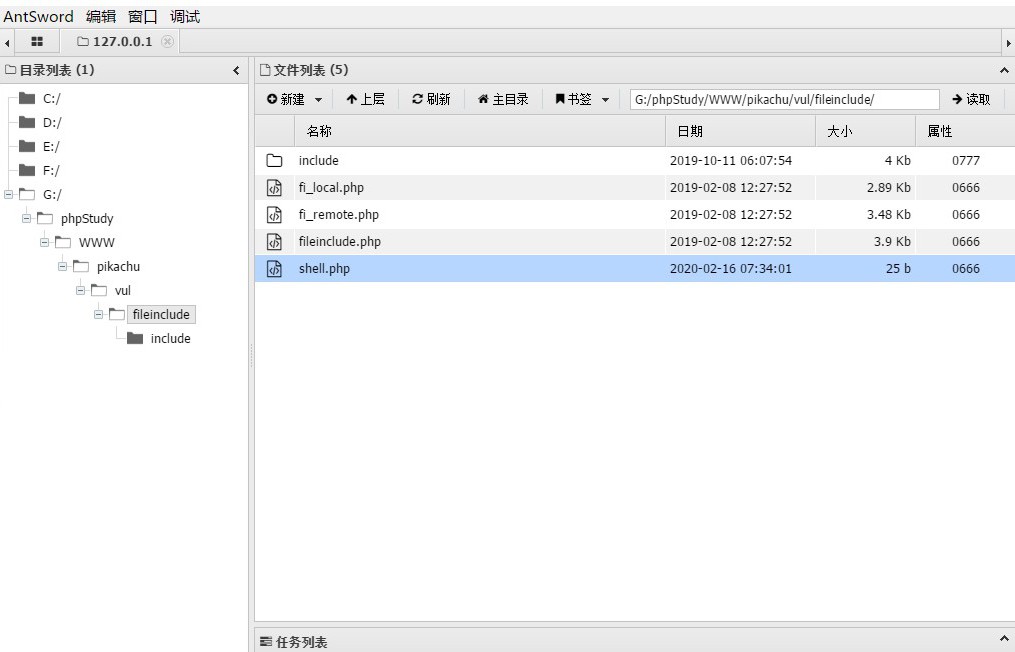Viewport: 1015px width, 652px height.
Task: Select vul in the directory tree
Action: coord(123,290)
